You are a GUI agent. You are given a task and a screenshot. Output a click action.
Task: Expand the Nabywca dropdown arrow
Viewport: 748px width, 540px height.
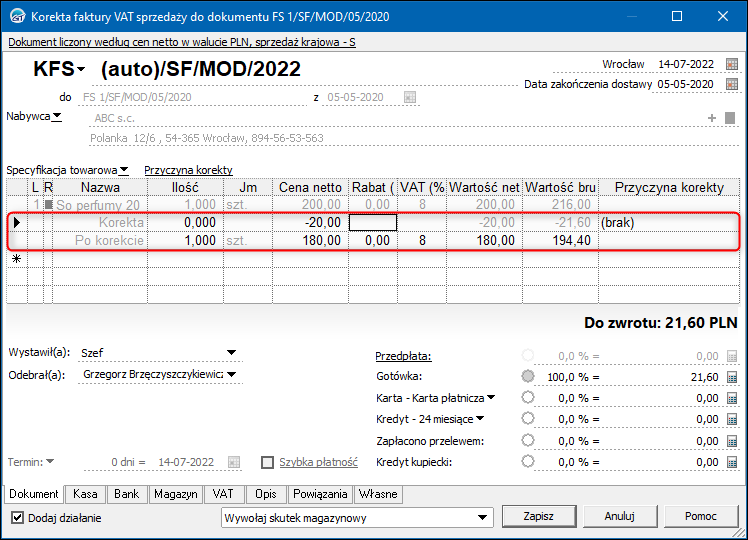(57, 116)
